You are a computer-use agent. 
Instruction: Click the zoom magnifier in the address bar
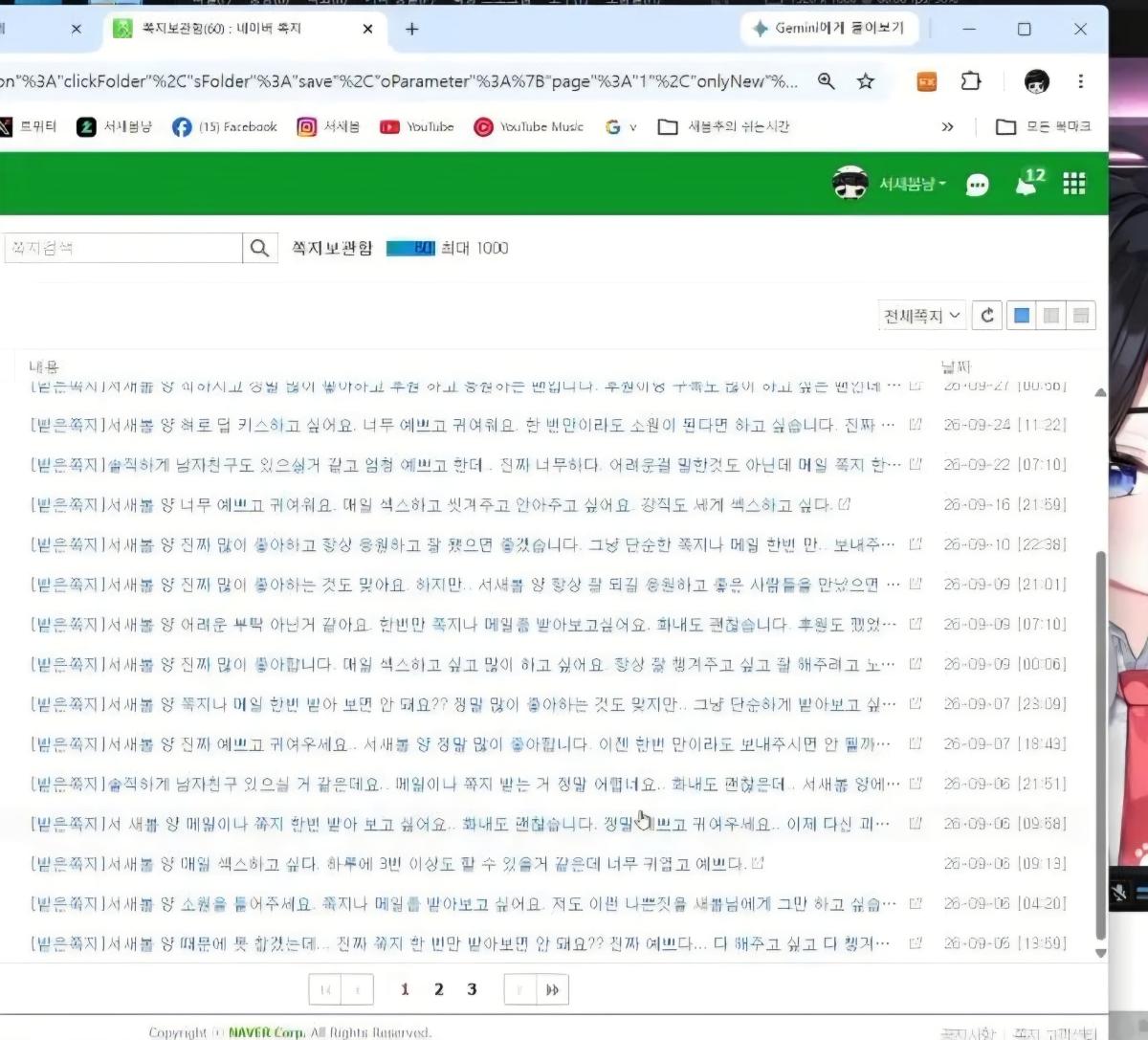click(x=827, y=81)
